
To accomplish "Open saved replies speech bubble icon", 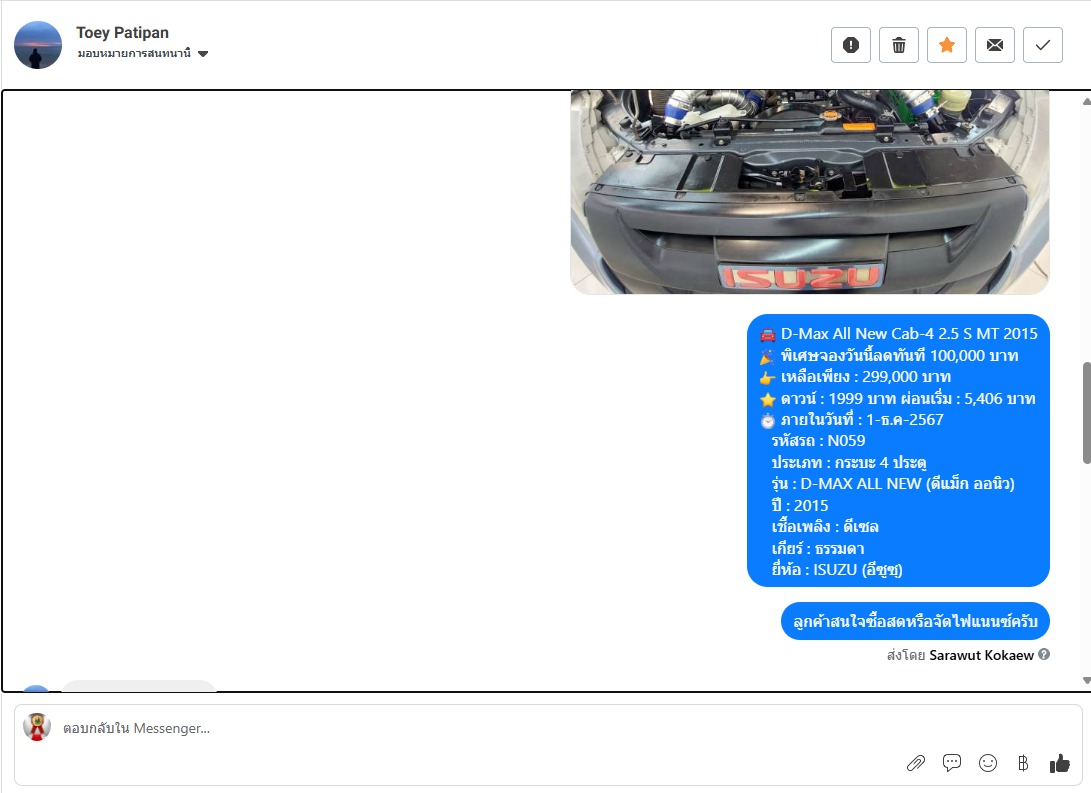I will (951, 763).
